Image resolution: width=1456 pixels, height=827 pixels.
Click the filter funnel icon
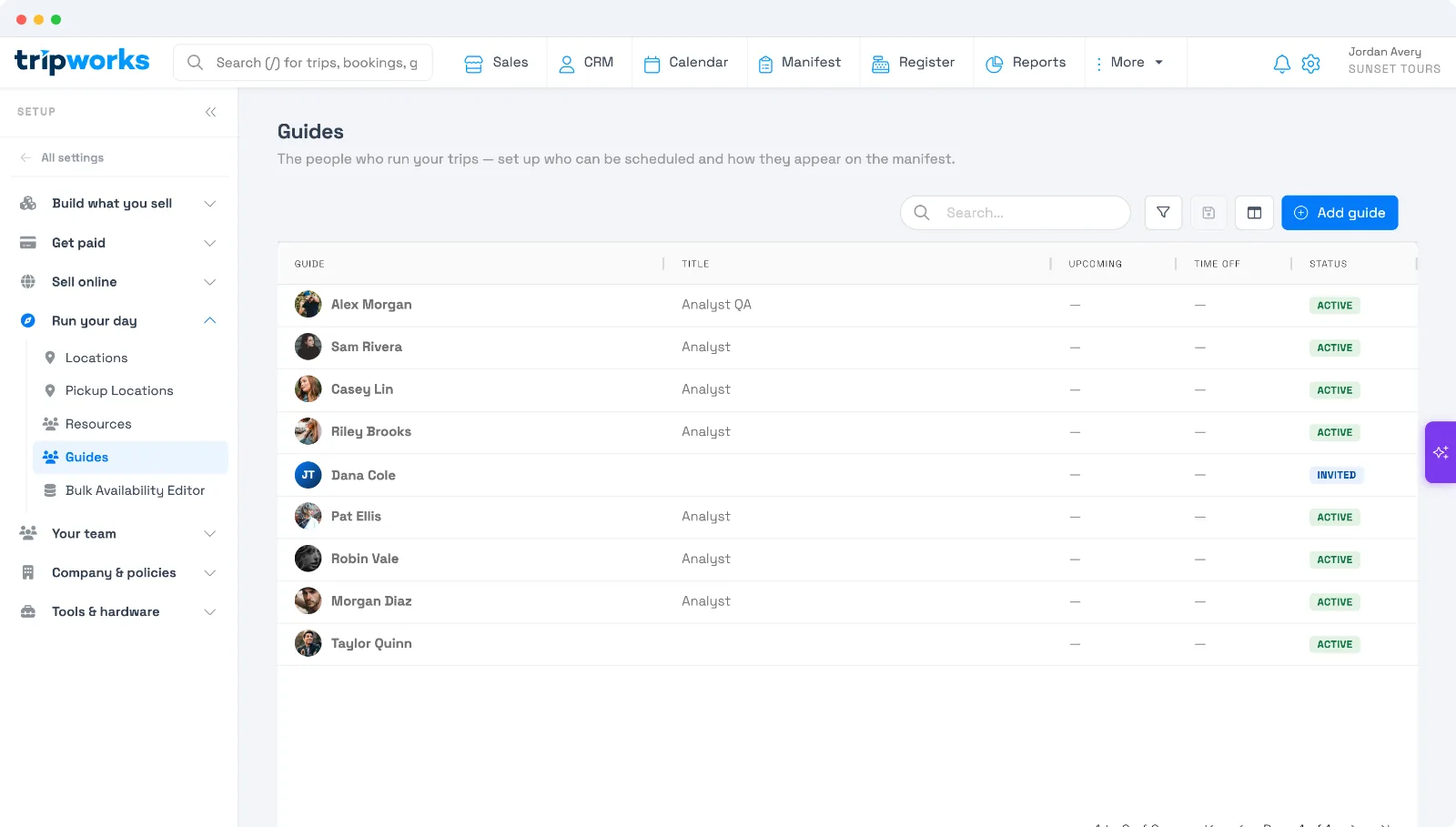[1163, 213]
